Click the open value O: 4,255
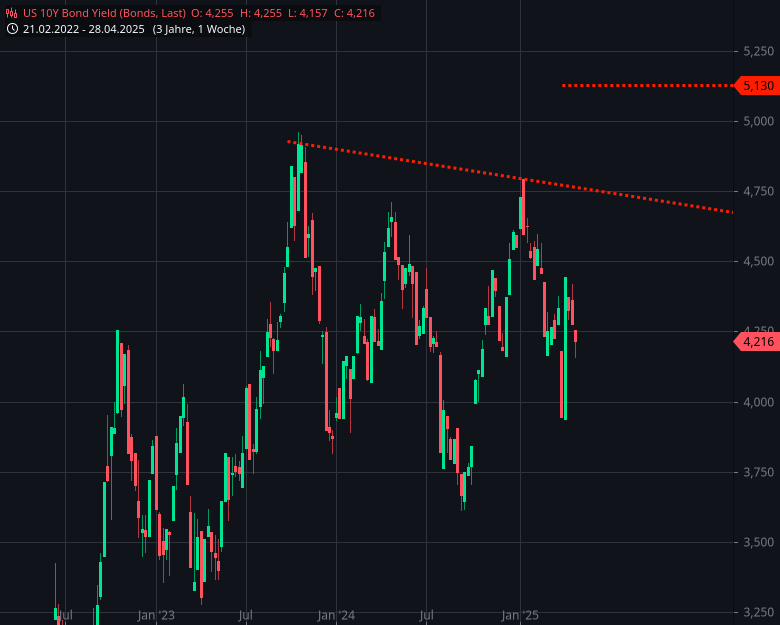780x625 pixels. [x=212, y=13]
